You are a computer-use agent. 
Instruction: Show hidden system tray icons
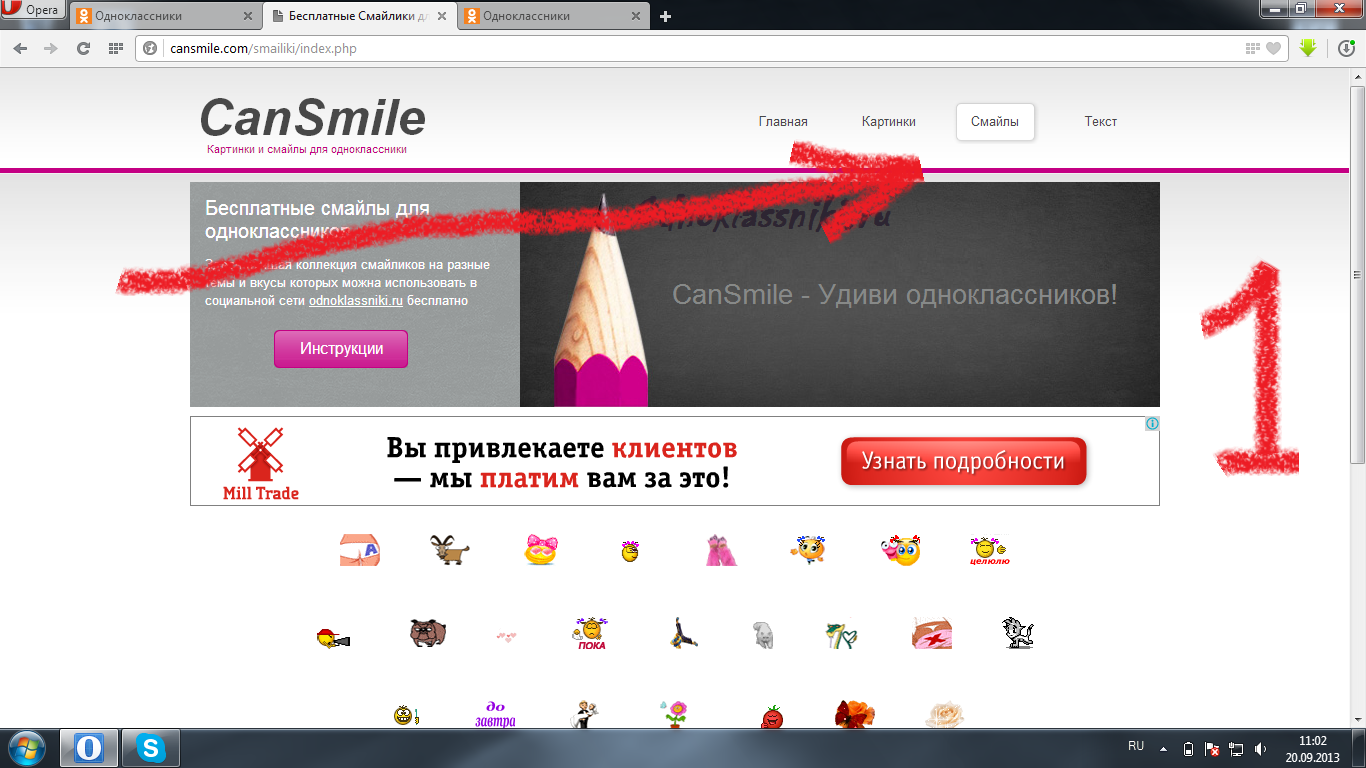[x=1163, y=748]
